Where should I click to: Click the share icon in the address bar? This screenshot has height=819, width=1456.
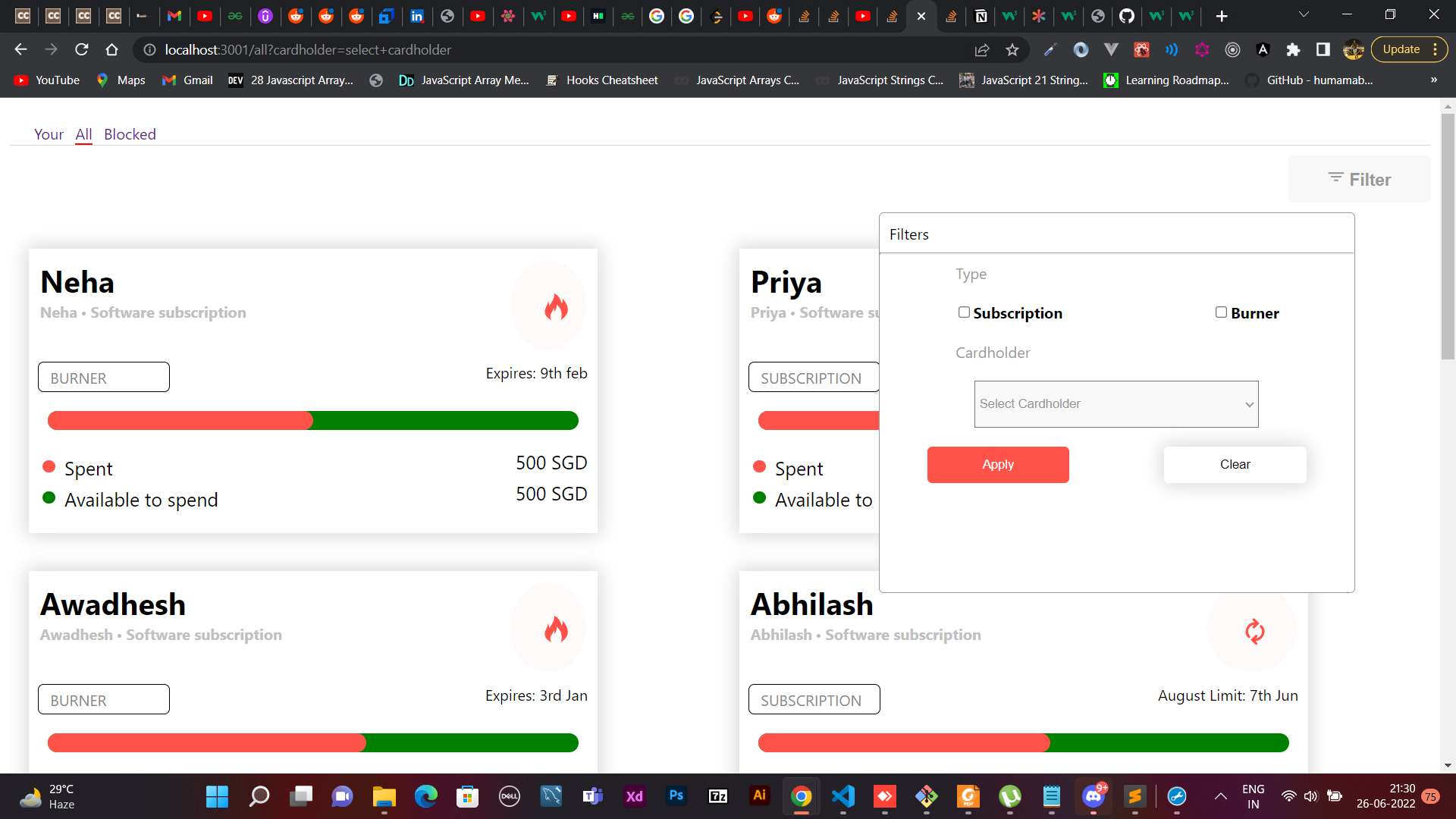(982, 49)
